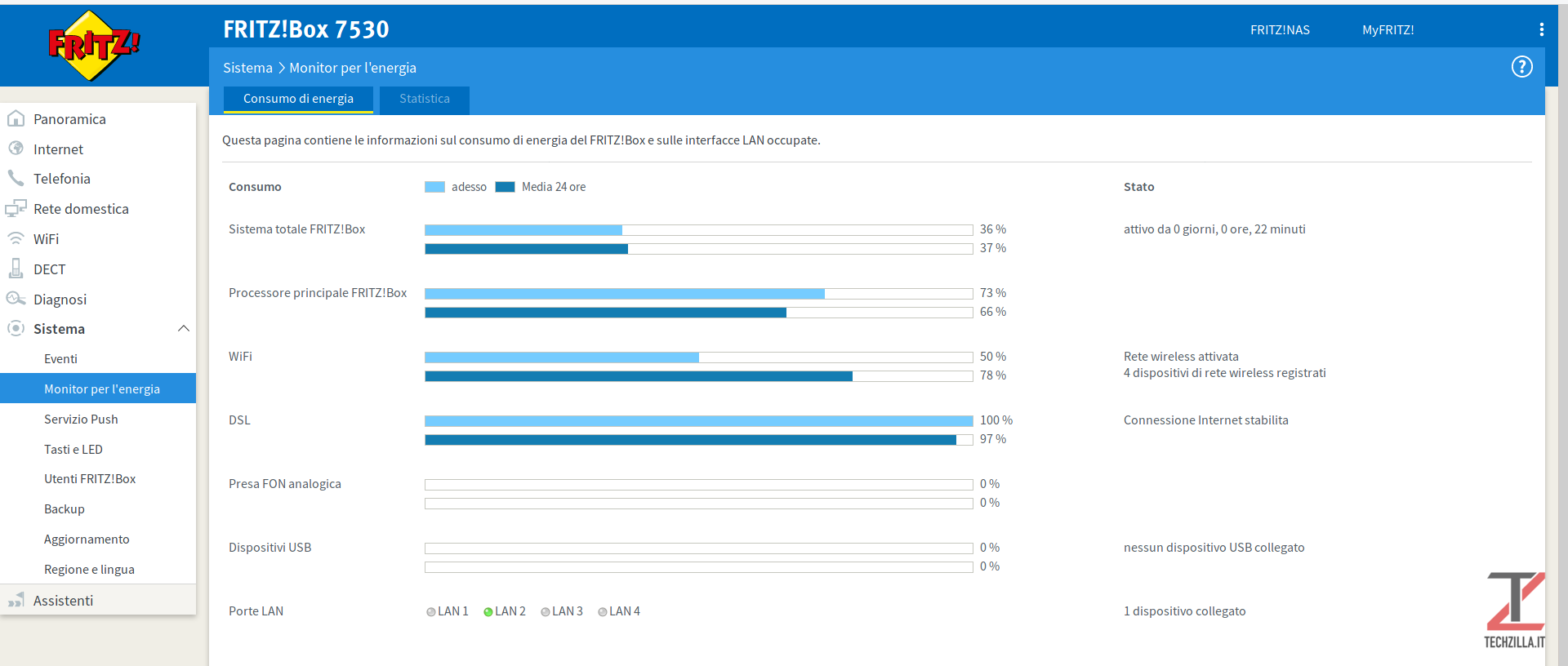1568x666 pixels.
Task: Collapse the Sistema menu chevron
Action: click(x=184, y=328)
